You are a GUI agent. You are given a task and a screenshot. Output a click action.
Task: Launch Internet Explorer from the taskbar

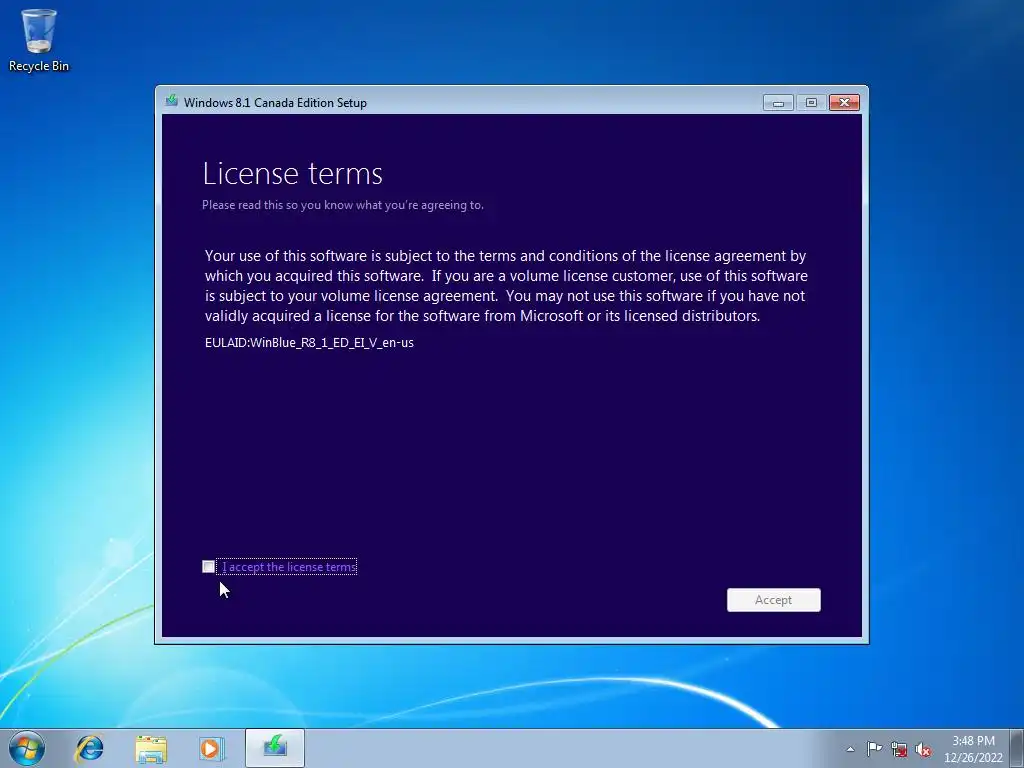point(89,748)
